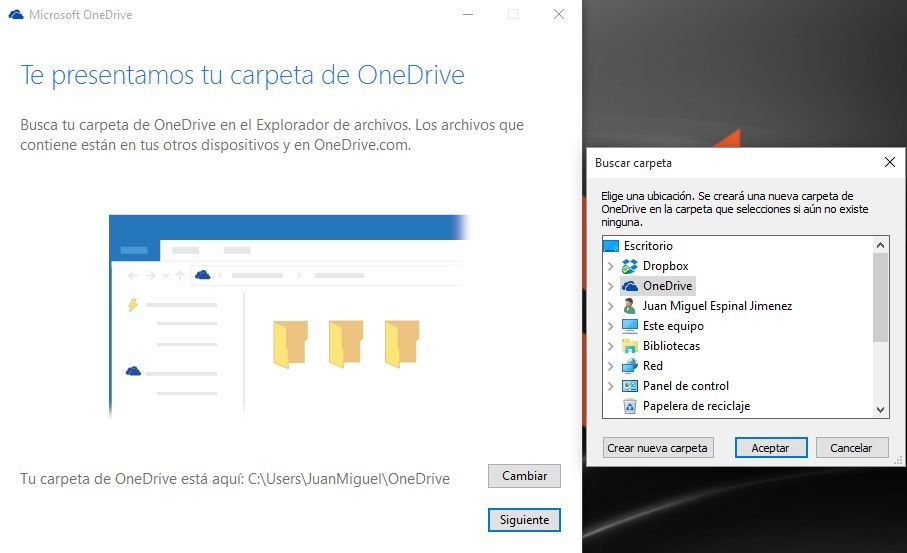Select the Papelera de reciclaje label
907x553 pixels.
(696, 406)
